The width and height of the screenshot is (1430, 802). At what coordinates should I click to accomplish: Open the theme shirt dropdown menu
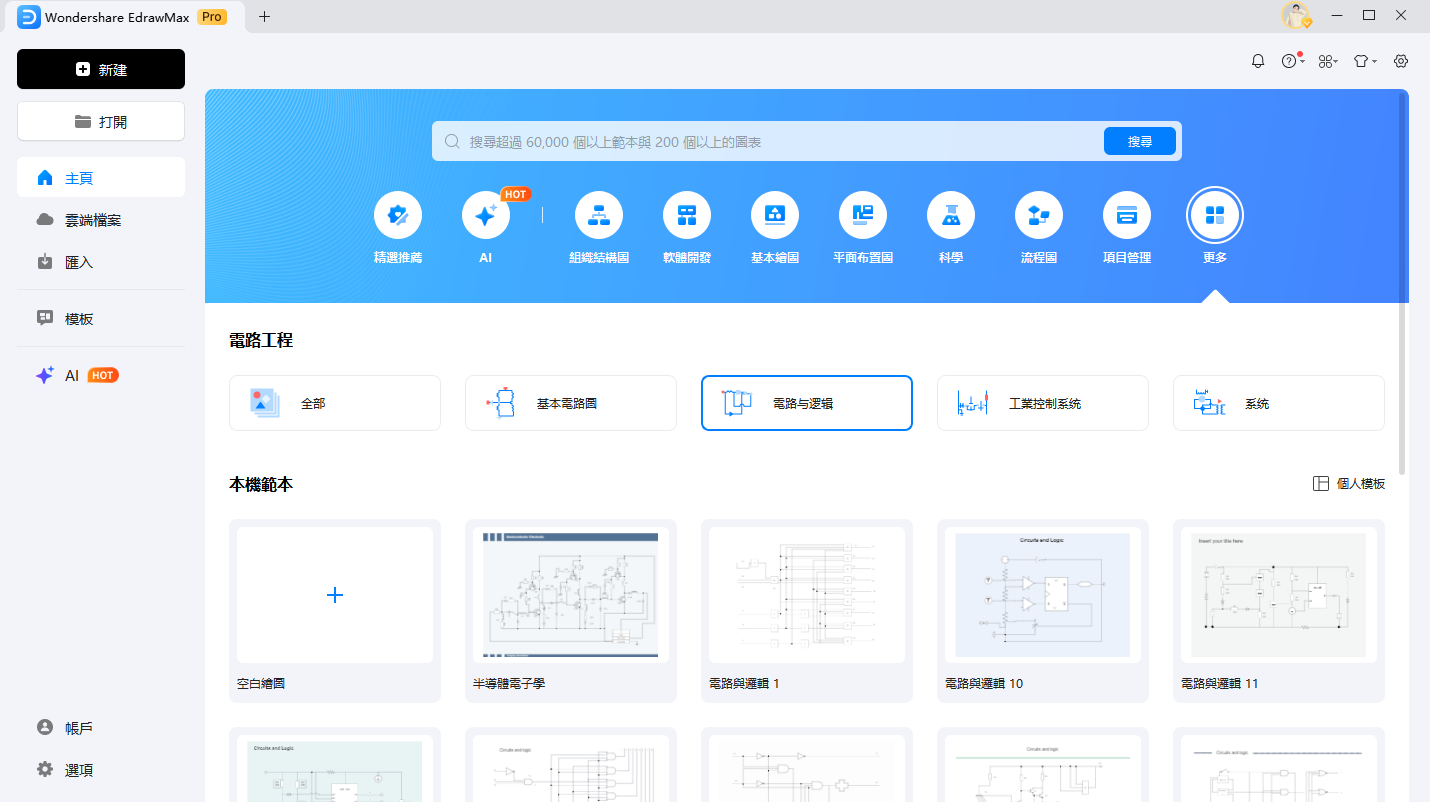(x=1364, y=61)
